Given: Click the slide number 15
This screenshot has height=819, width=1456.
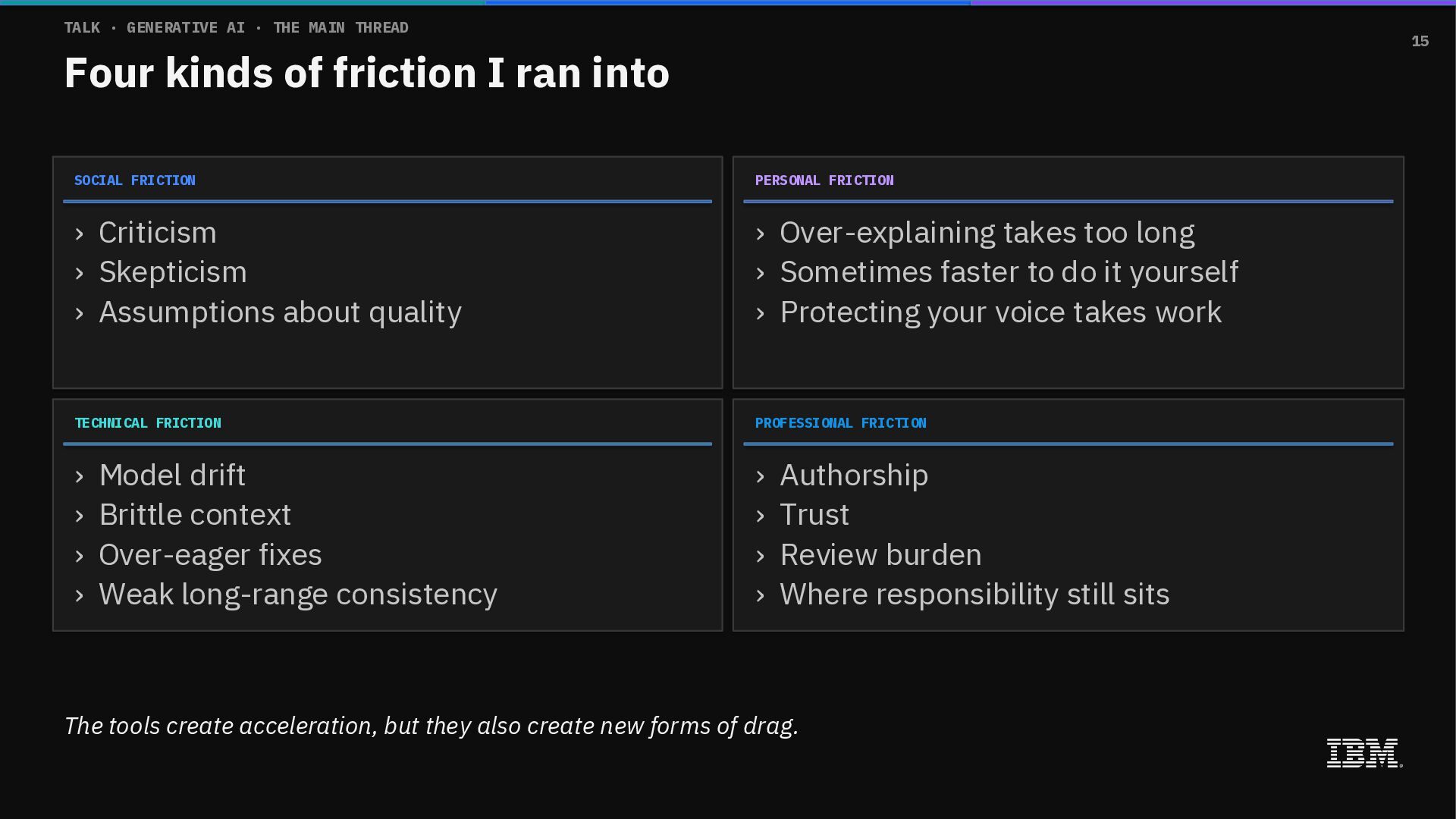Looking at the screenshot, I should pos(1420,41).
